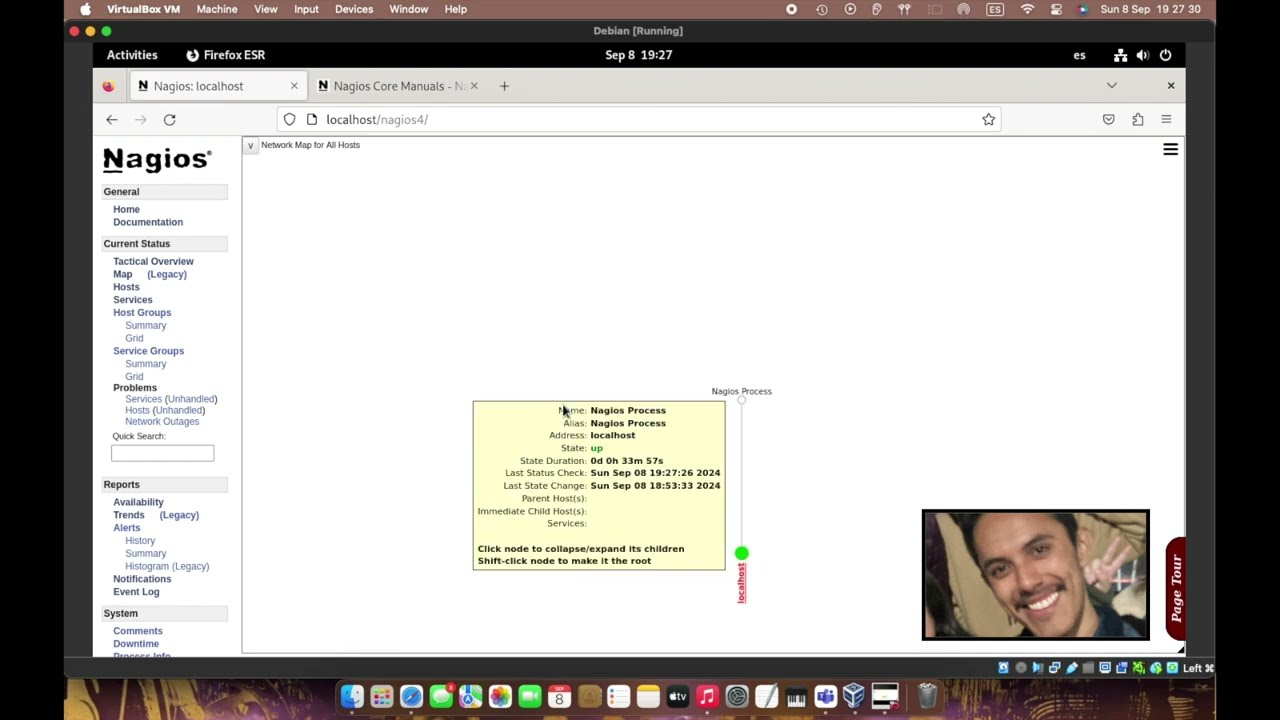Open the Page Tour tab
The width and height of the screenshot is (1280, 720).
click(x=1175, y=589)
